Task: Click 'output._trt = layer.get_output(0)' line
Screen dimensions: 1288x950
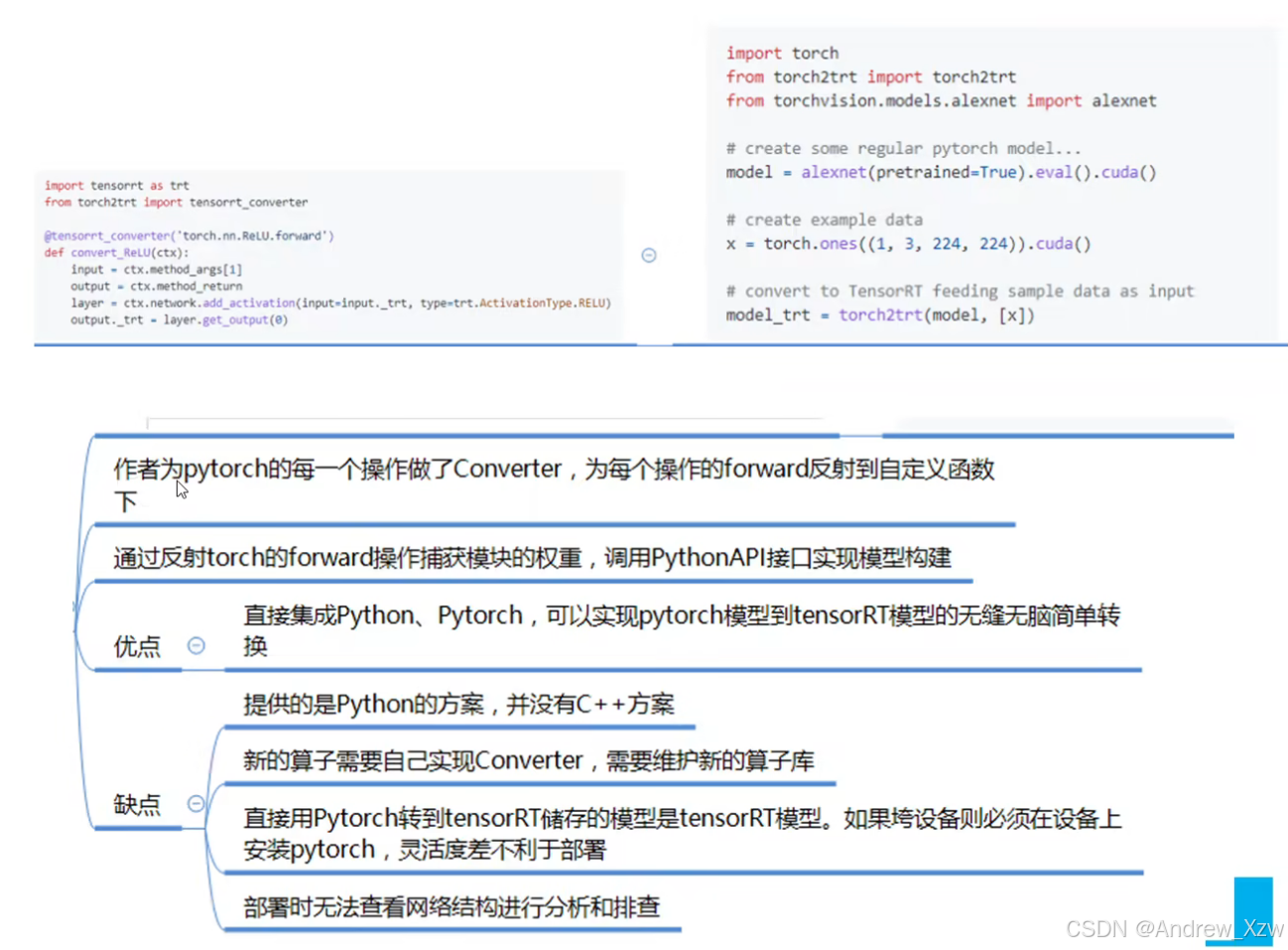Action: pyautogui.click(x=179, y=320)
